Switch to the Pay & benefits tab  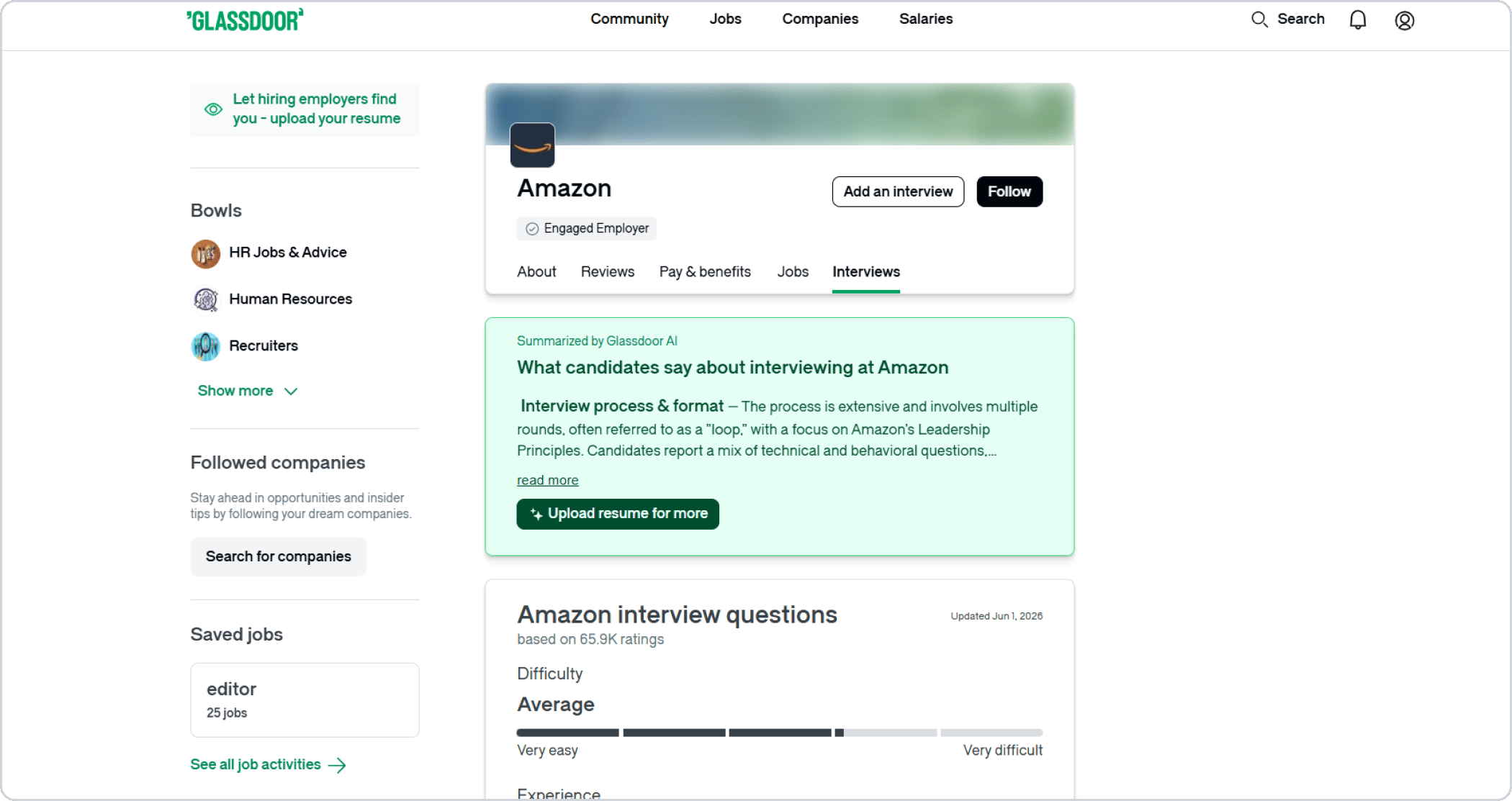point(705,272)
